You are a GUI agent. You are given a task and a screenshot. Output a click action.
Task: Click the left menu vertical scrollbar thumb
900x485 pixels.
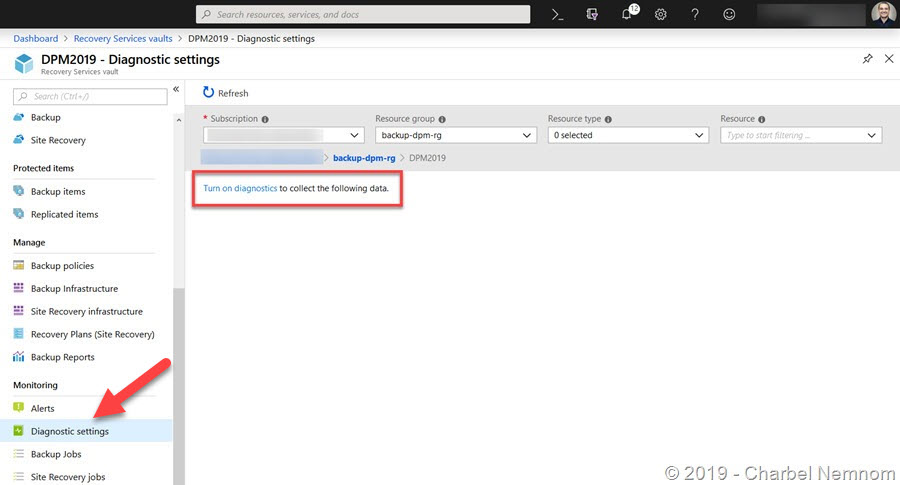[179, 386]
